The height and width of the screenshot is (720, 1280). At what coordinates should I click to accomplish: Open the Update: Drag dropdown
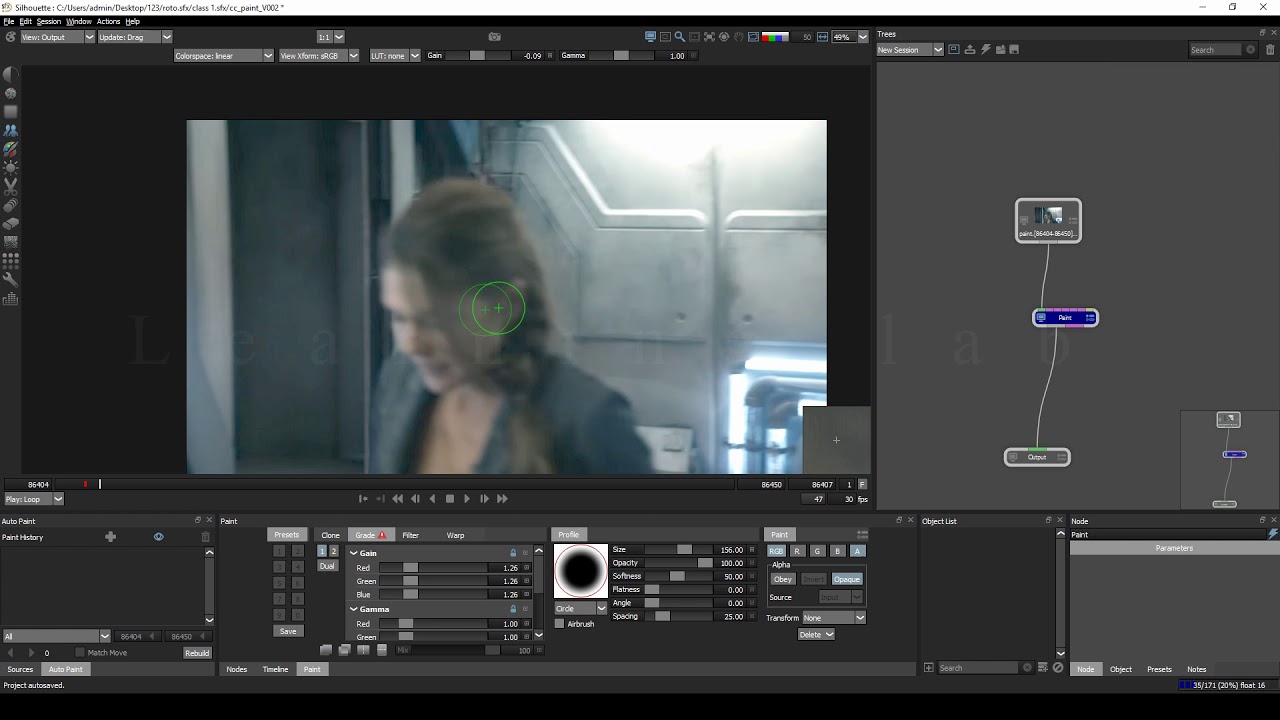(x=135, y=37)
